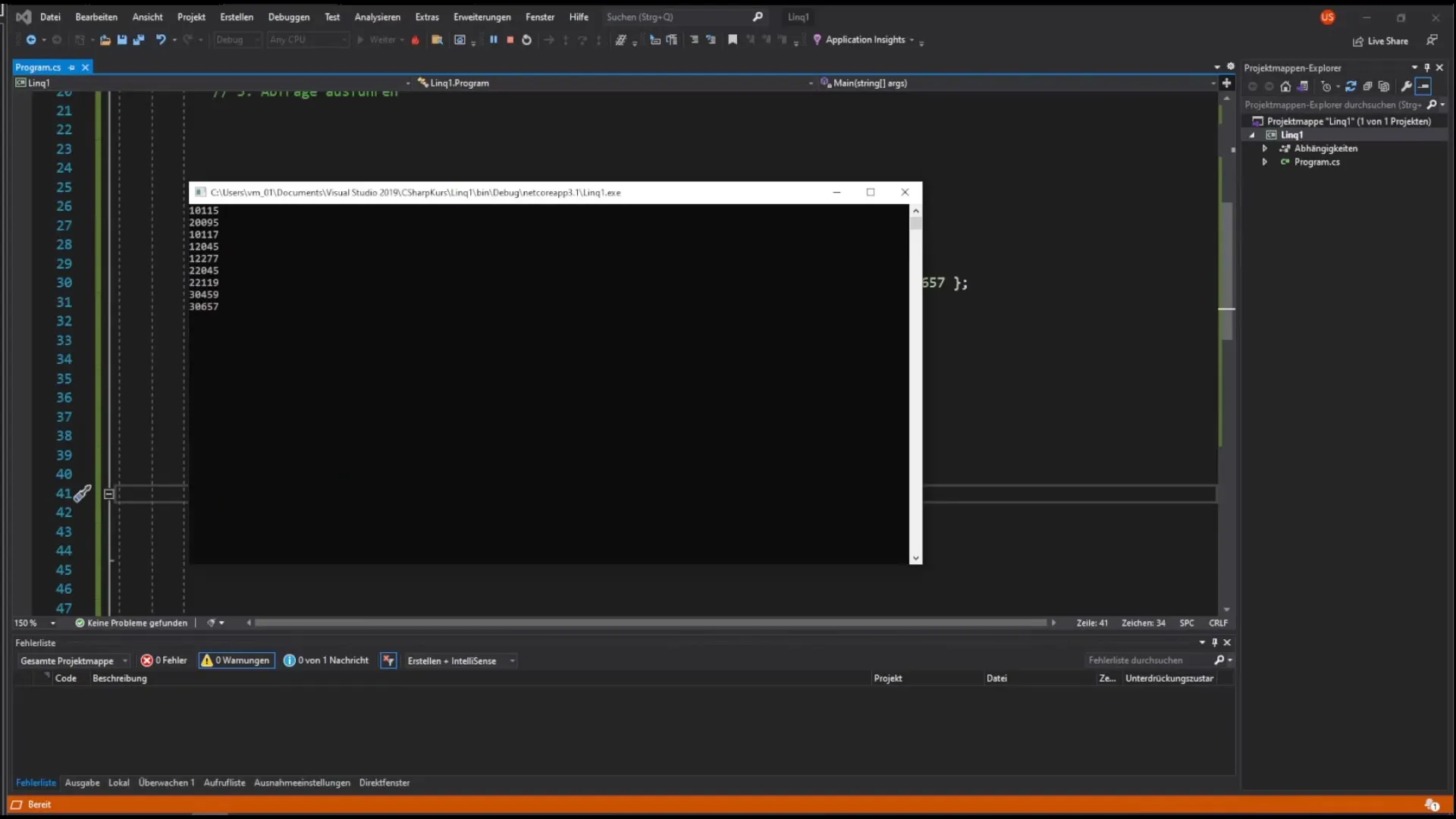The height and width of the screenshot is (819, 1456).
Task: Toggle the build IntelliSense filter icon in Fehlerliste
Action: point(388,661)
